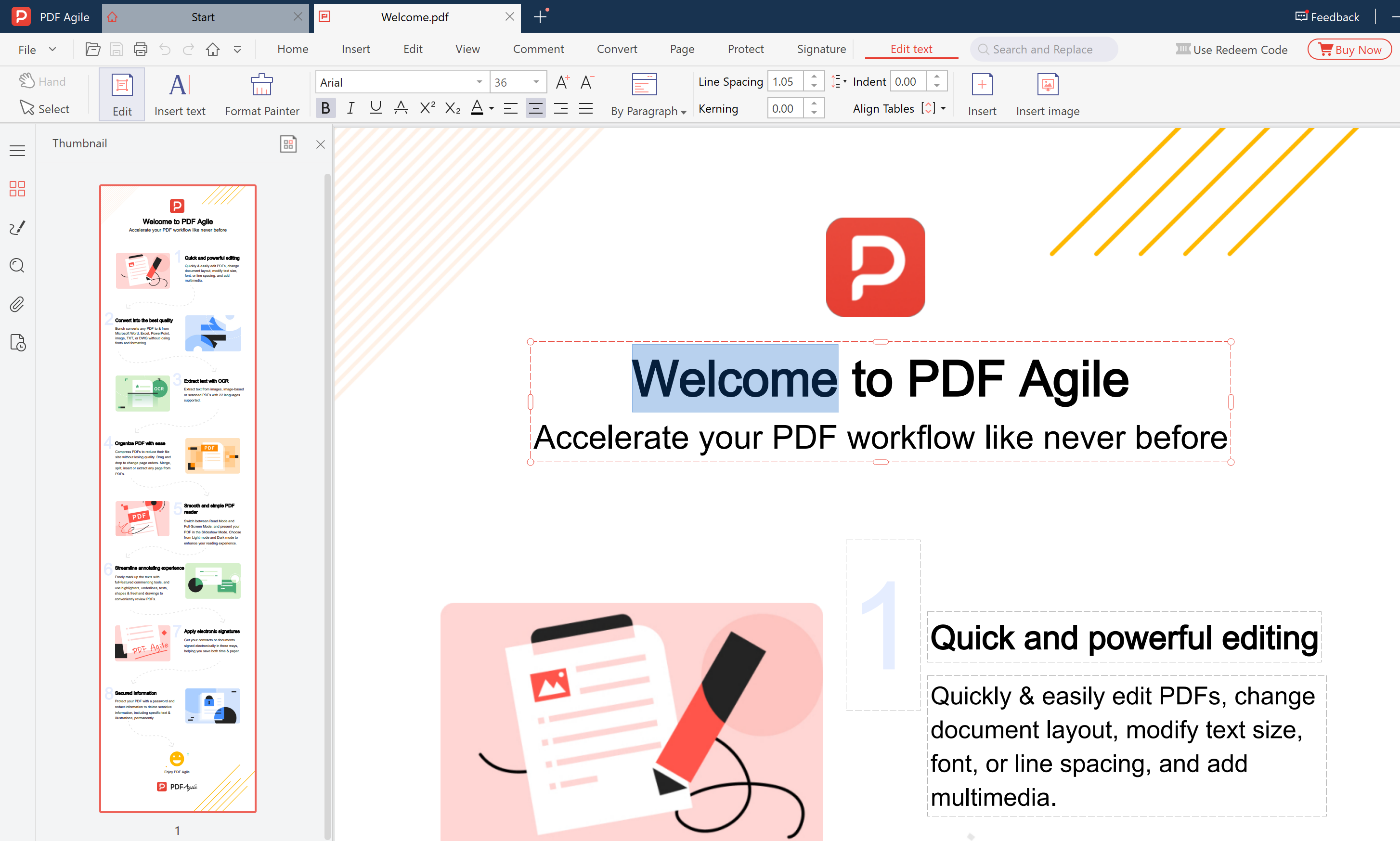Click the Buy Now button
The image size is (1400, 841).
[x=1349, y=49]
